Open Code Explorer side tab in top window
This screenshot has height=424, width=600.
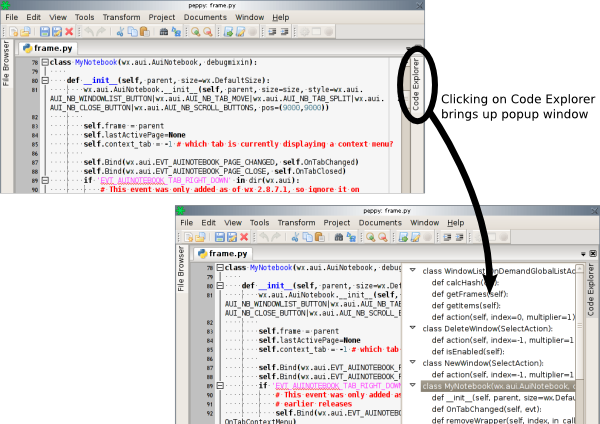pos(417,83)
